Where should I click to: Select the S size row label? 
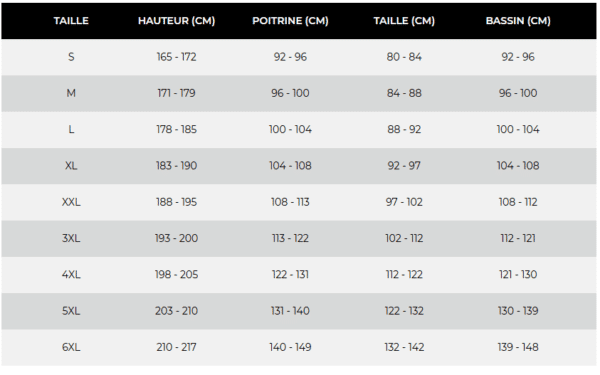tap(71, 57)
